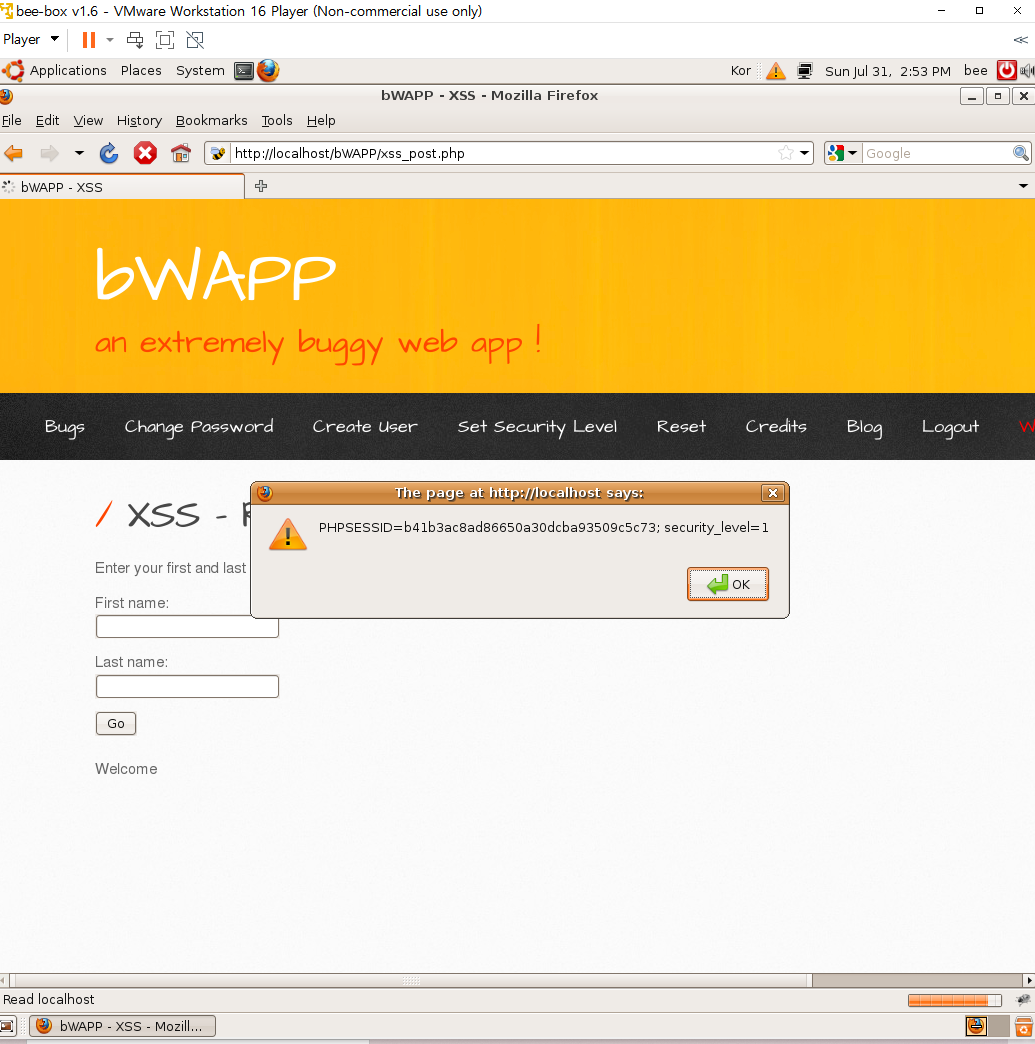
Task: Stop loading the page with the red X
Action: point(145,154)
